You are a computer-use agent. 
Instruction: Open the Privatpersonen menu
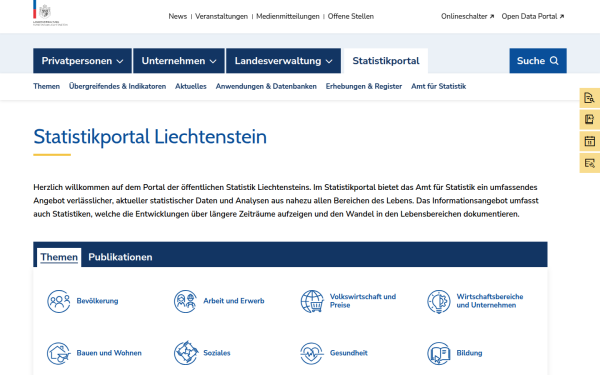click(x=82, y=61)
